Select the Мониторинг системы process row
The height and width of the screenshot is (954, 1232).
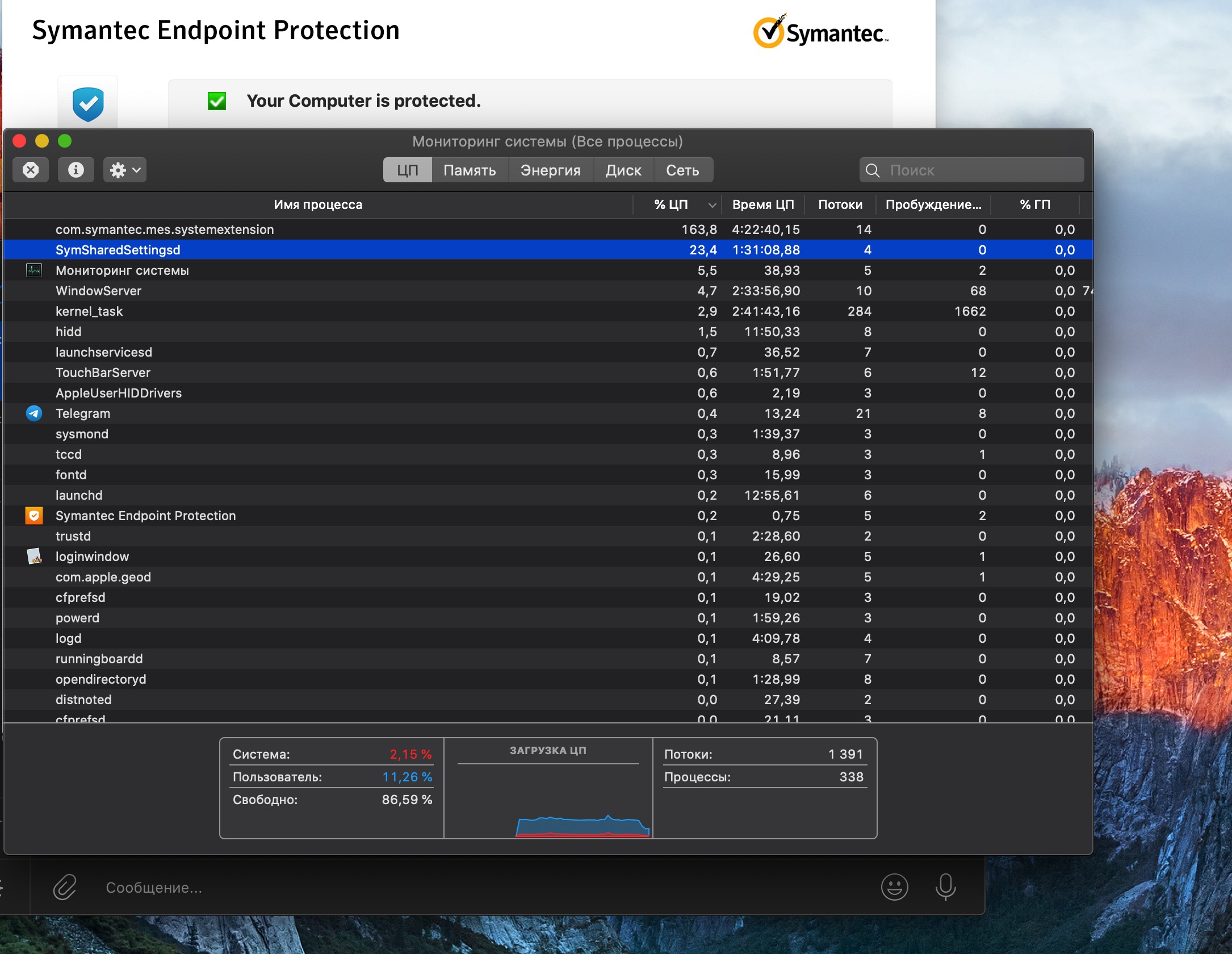click(x=548, y=270)
